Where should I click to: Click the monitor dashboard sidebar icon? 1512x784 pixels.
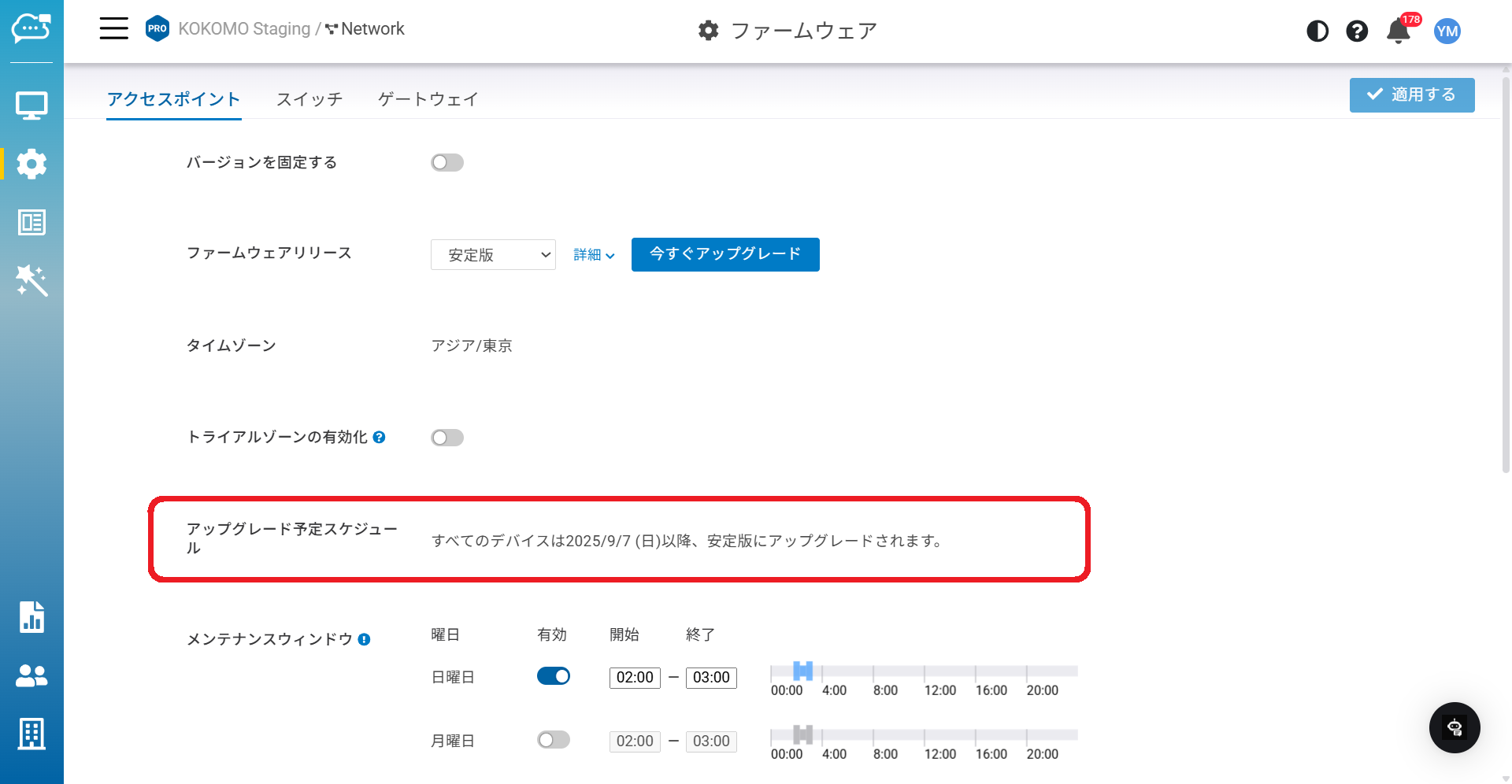31,105
